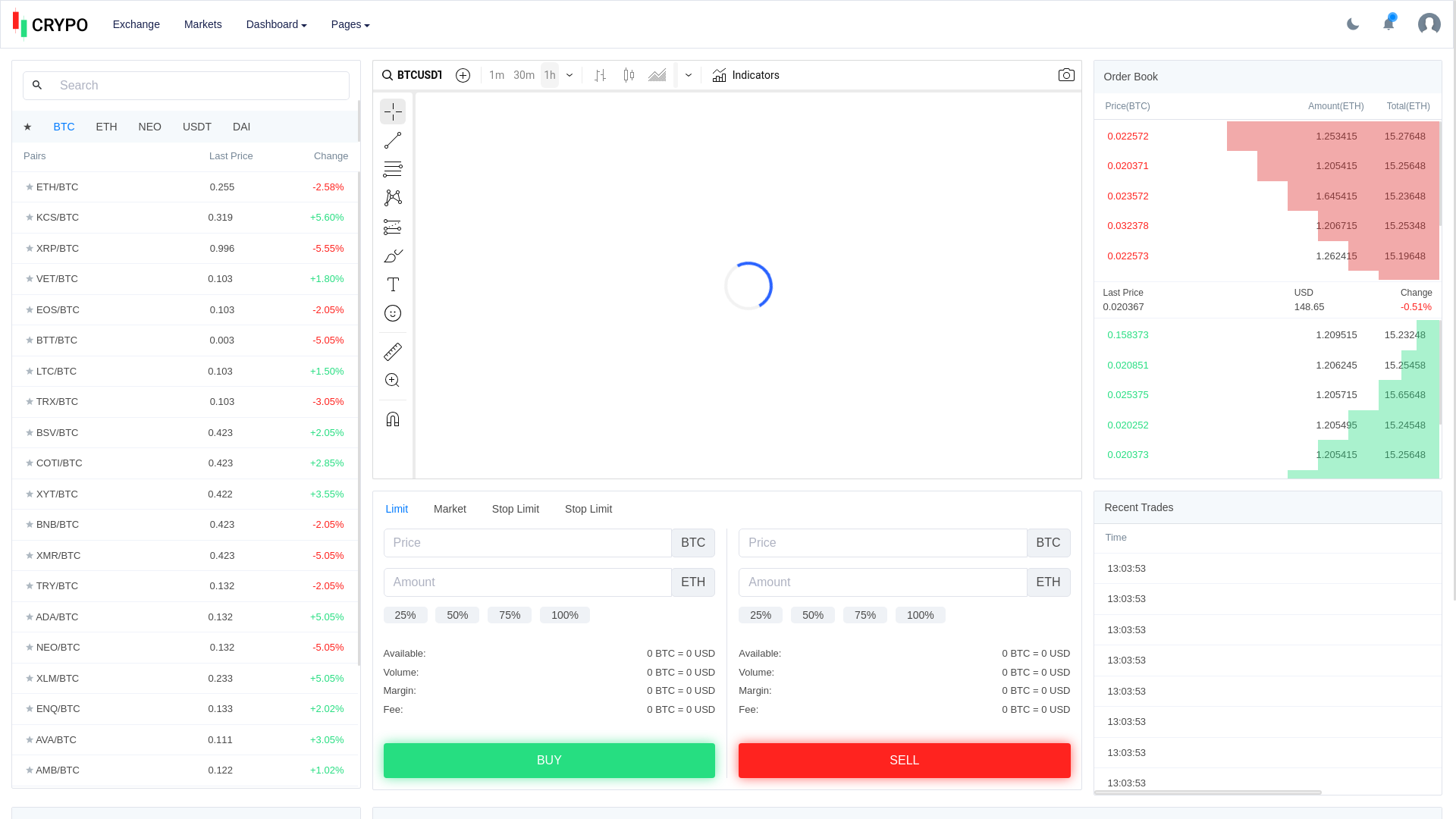Screen dimensions: 1456x819
Task: Expand the Pages menu
Action: (350, 24)
